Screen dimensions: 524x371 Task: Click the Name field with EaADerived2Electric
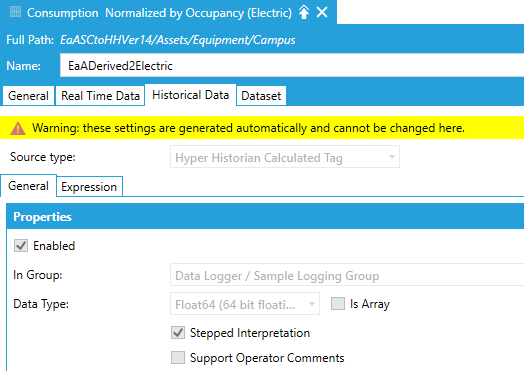[292, 66]
